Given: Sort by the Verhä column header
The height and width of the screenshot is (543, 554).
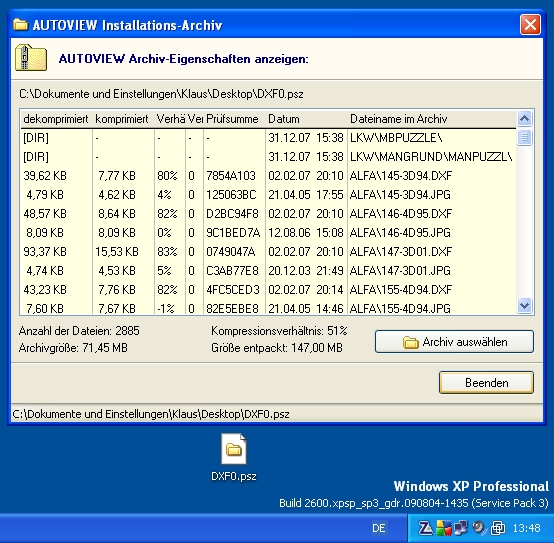Looking at the screenshot, I should pos(170,119).
